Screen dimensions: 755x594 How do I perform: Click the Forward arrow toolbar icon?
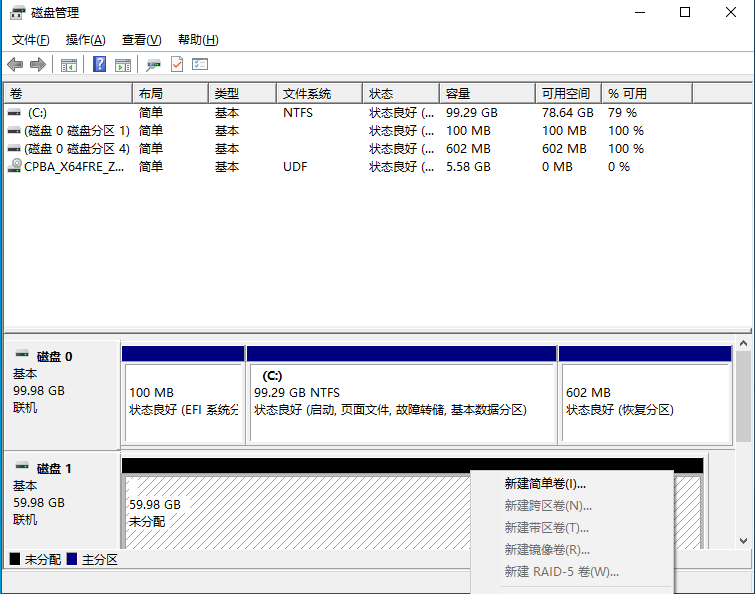click(38, 64)
